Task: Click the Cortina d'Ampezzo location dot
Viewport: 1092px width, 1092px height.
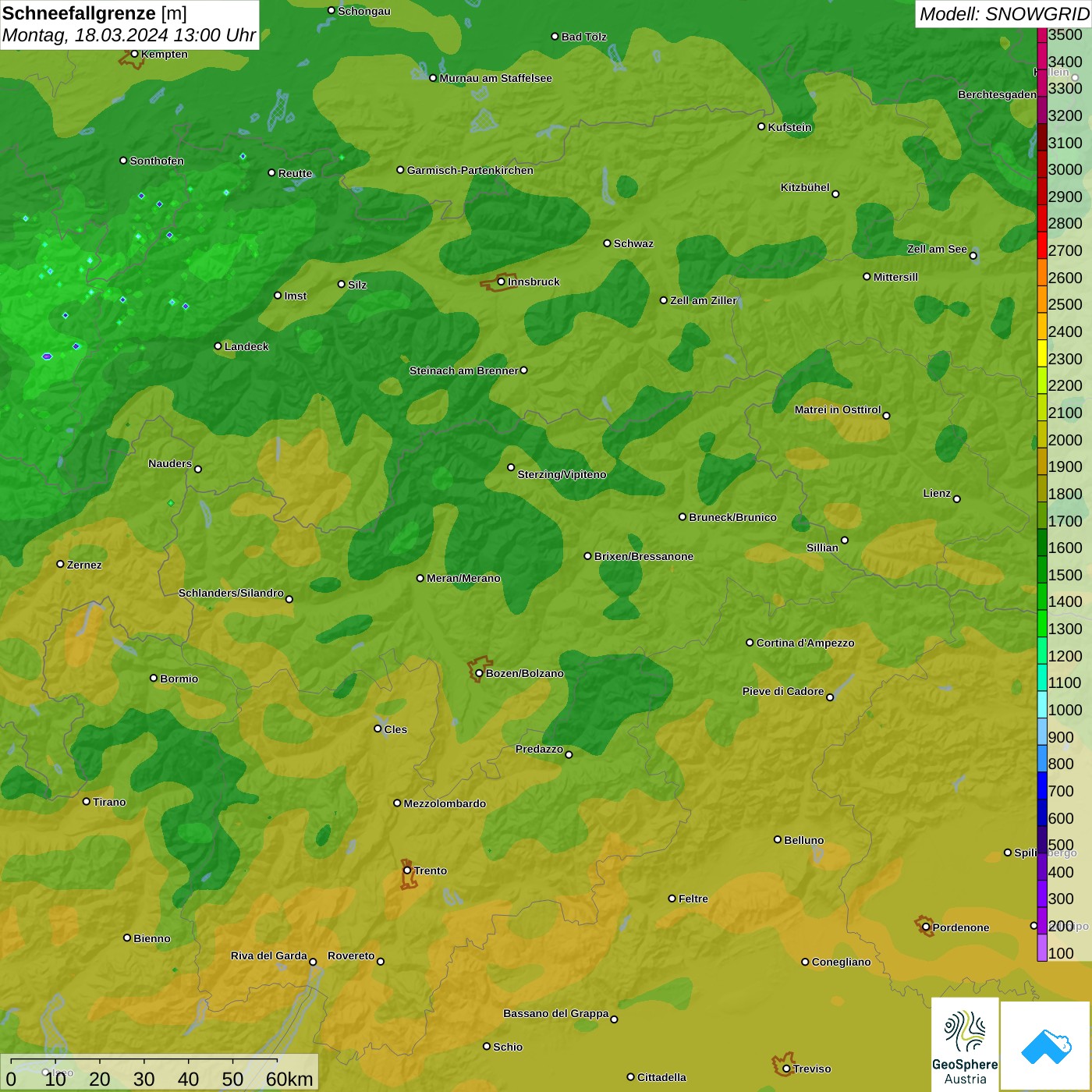Action: [x=750, y=643]
